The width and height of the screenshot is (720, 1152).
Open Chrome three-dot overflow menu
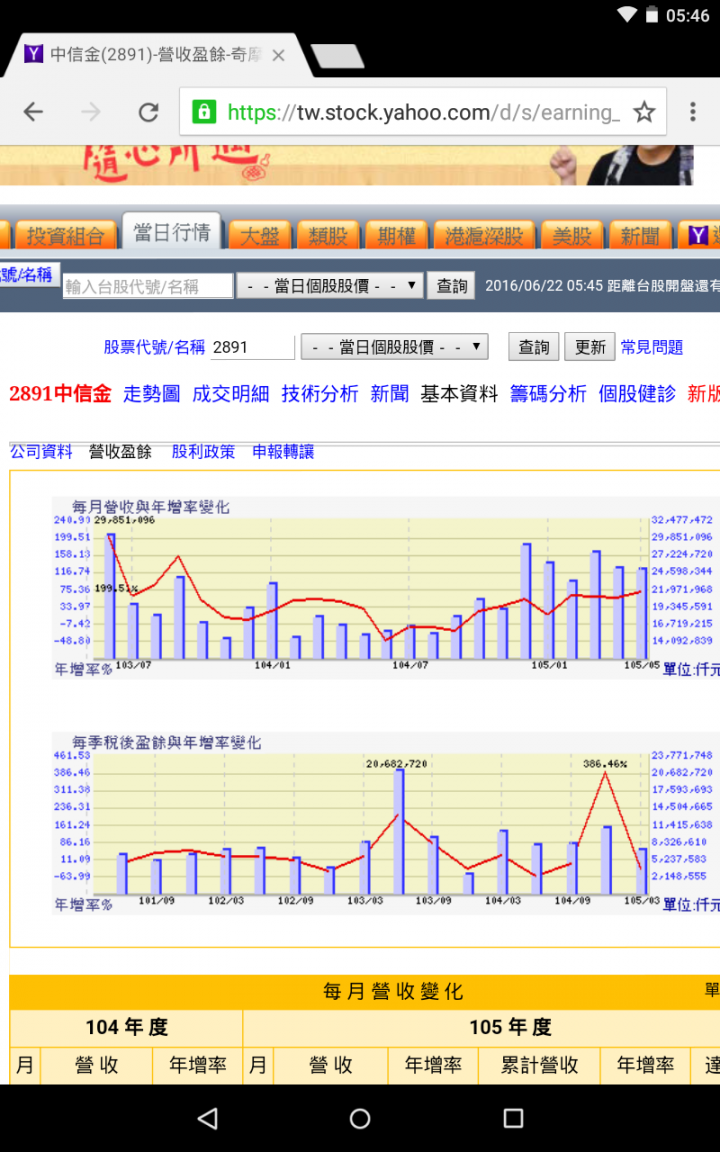(x=693, y=112)
